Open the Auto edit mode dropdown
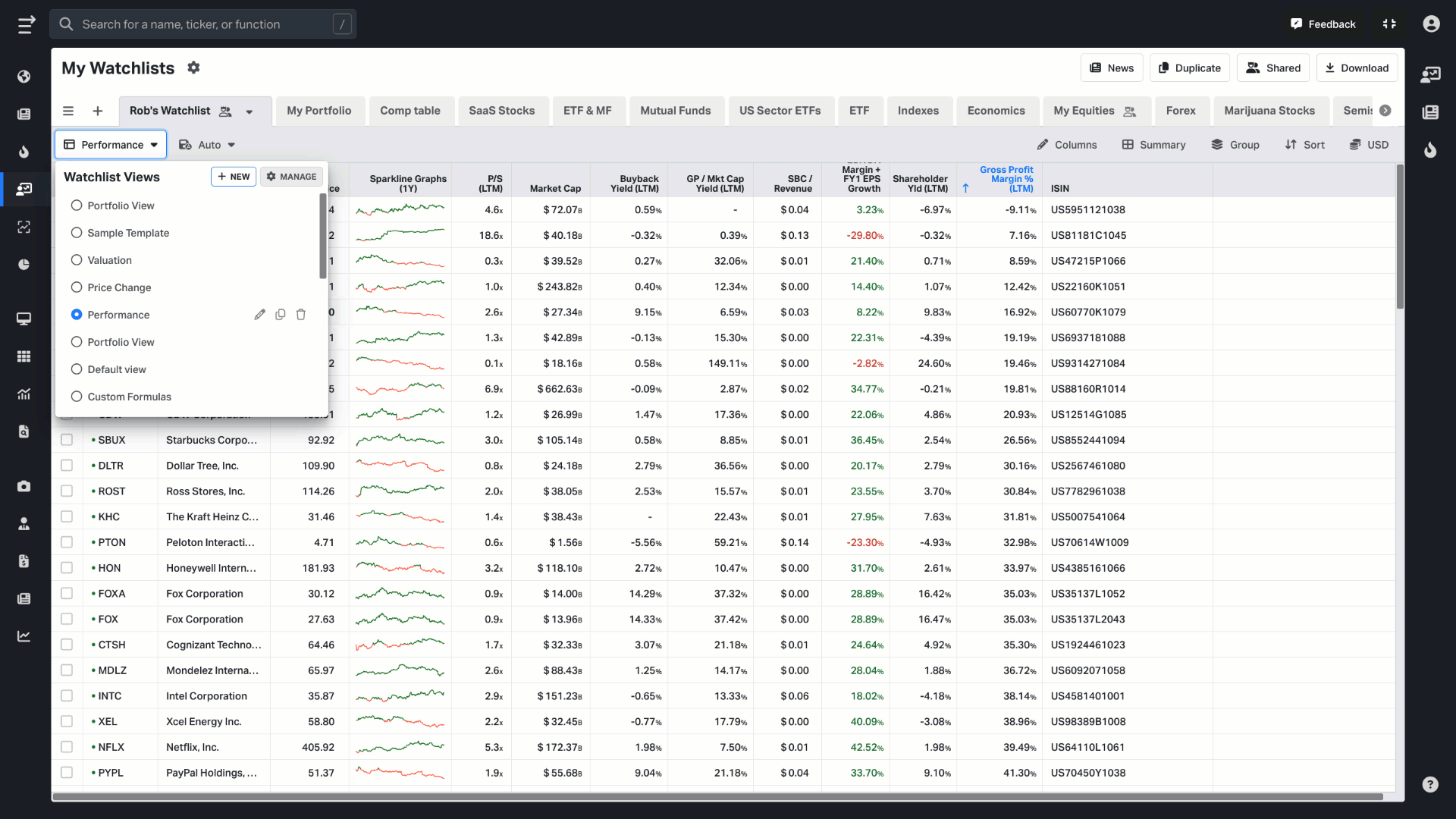Image resolution: width=1456 pixels, height=819 pixels. click(207, 145)
